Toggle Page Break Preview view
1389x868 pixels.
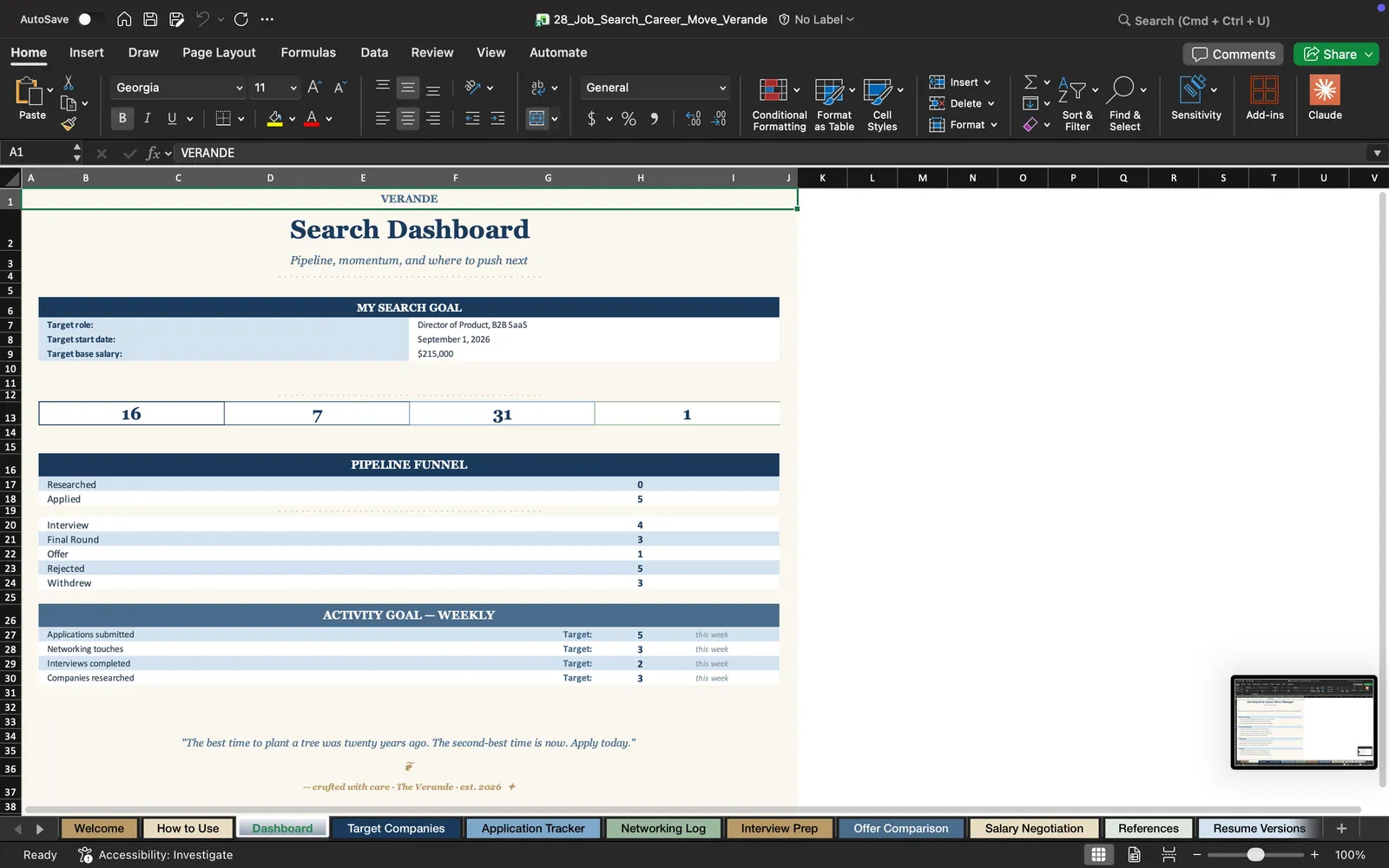tap(1168, 855)
